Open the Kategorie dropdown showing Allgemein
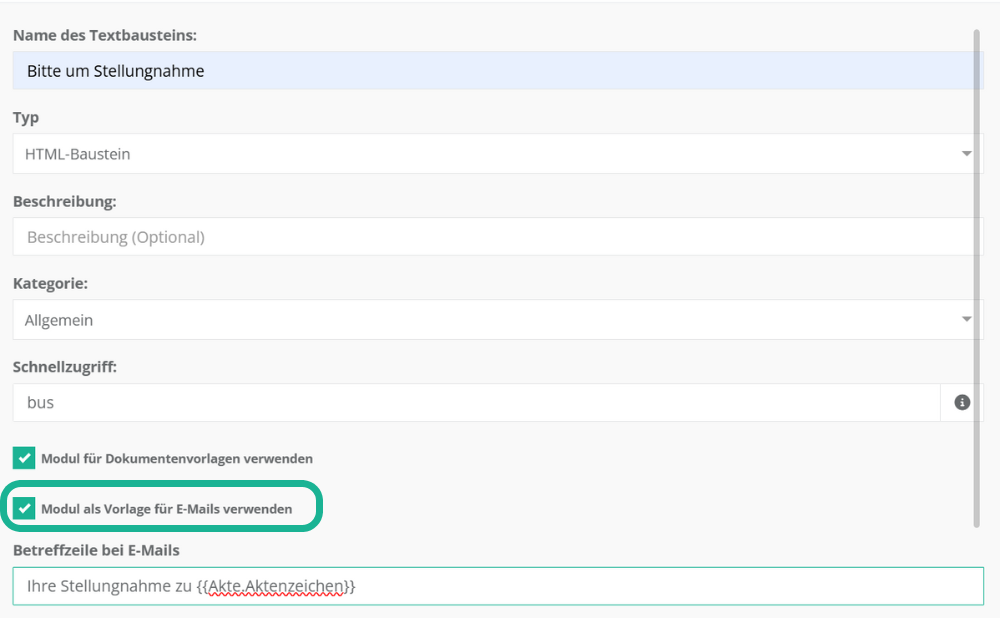The width and height of the screenshot is (1000, 626). [480, 320]
